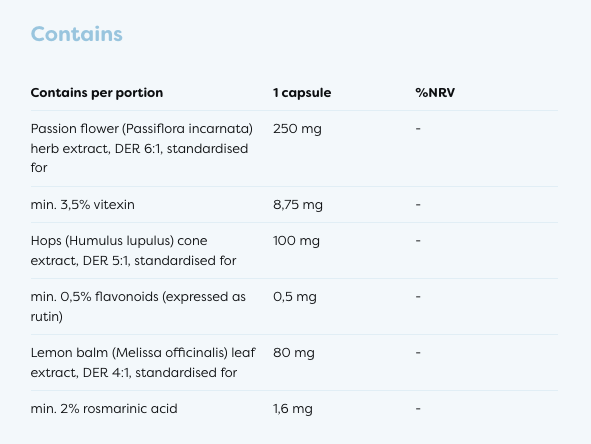
Task: Select the Hops (Humulus lupulus) cone extract text
Action: 133,251
